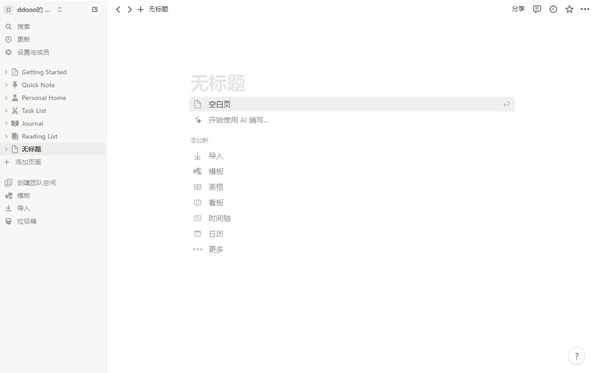Click the Reading List icon

15,136
